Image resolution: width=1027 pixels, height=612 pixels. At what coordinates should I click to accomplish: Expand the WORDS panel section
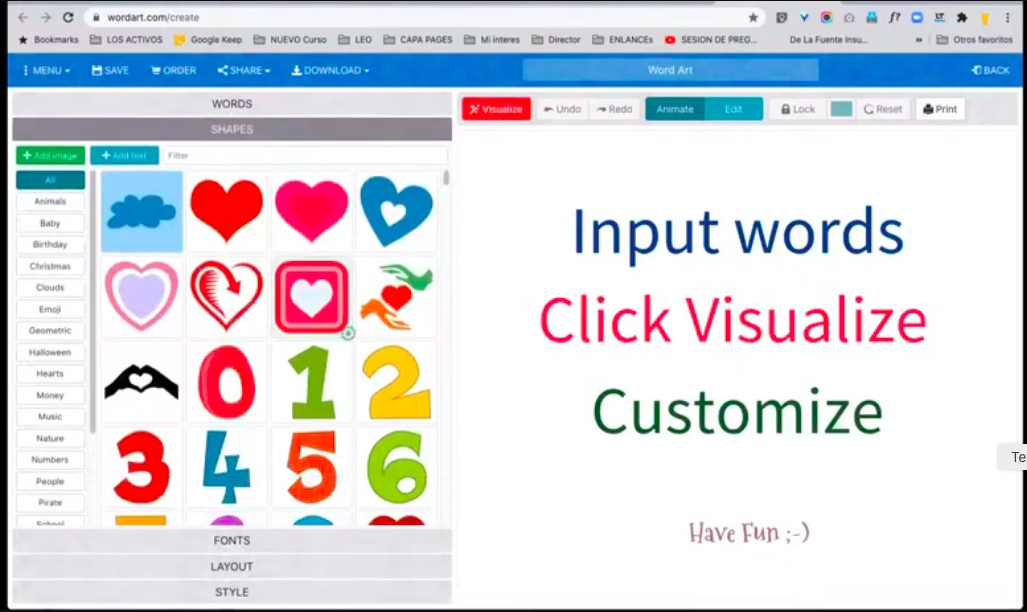click(x=232, y=104)
